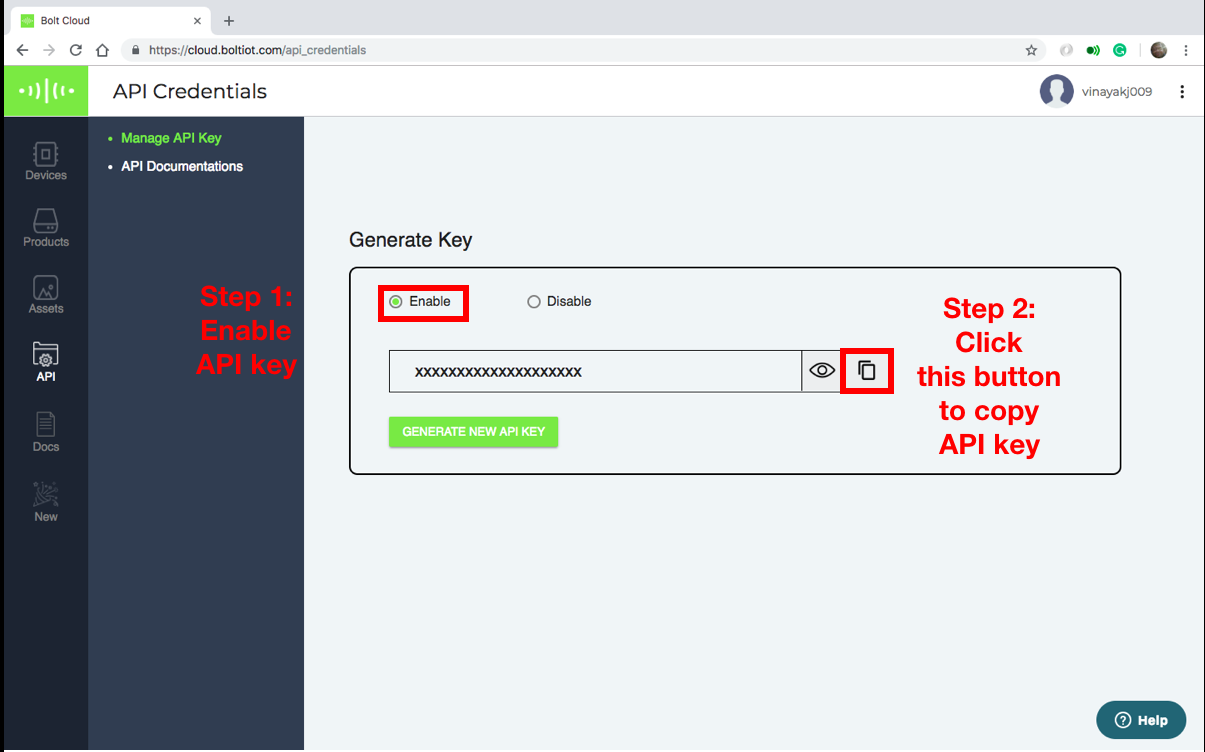Screen dimensions: 1205x752
Task: Click the Bolt logo in header
Action: click(46, 91)
